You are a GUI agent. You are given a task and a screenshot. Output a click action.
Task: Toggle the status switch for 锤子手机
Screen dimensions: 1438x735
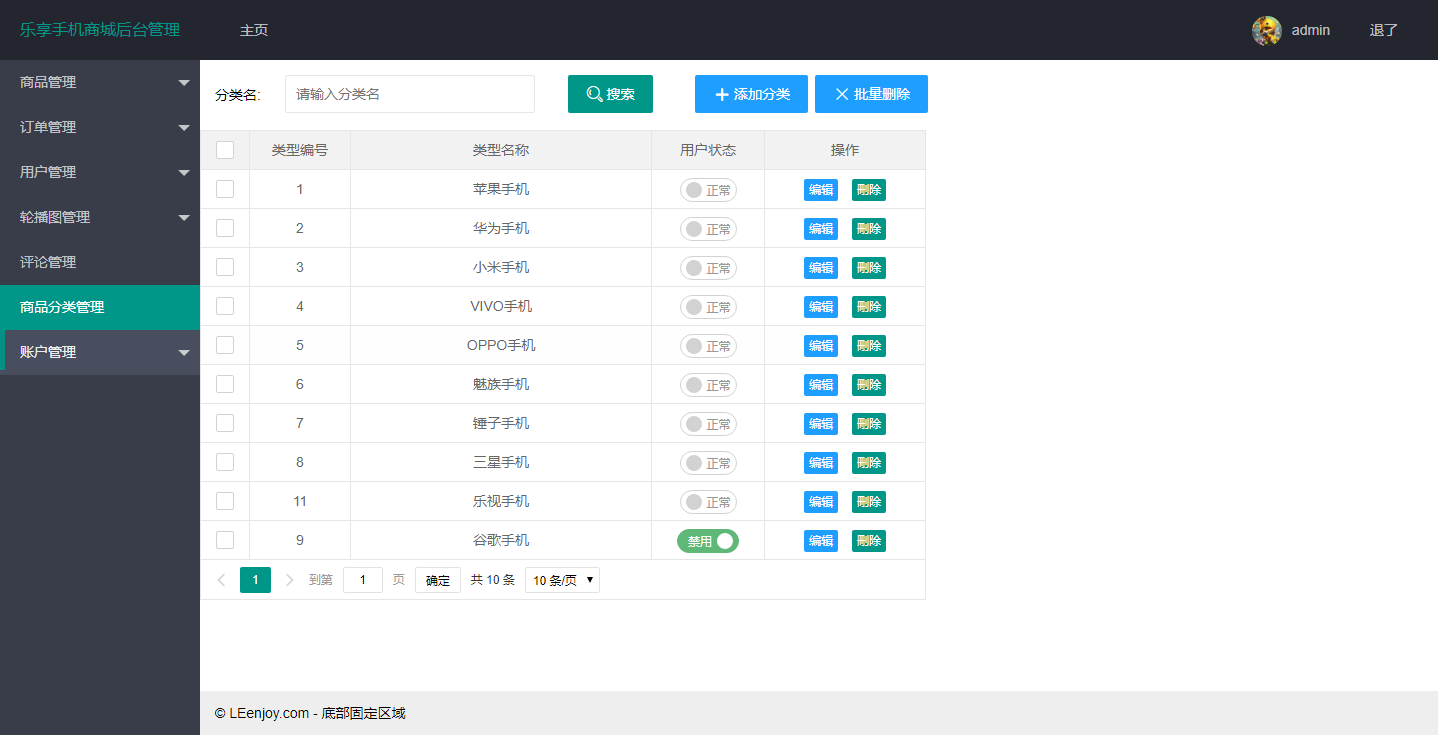click(708, 424)
